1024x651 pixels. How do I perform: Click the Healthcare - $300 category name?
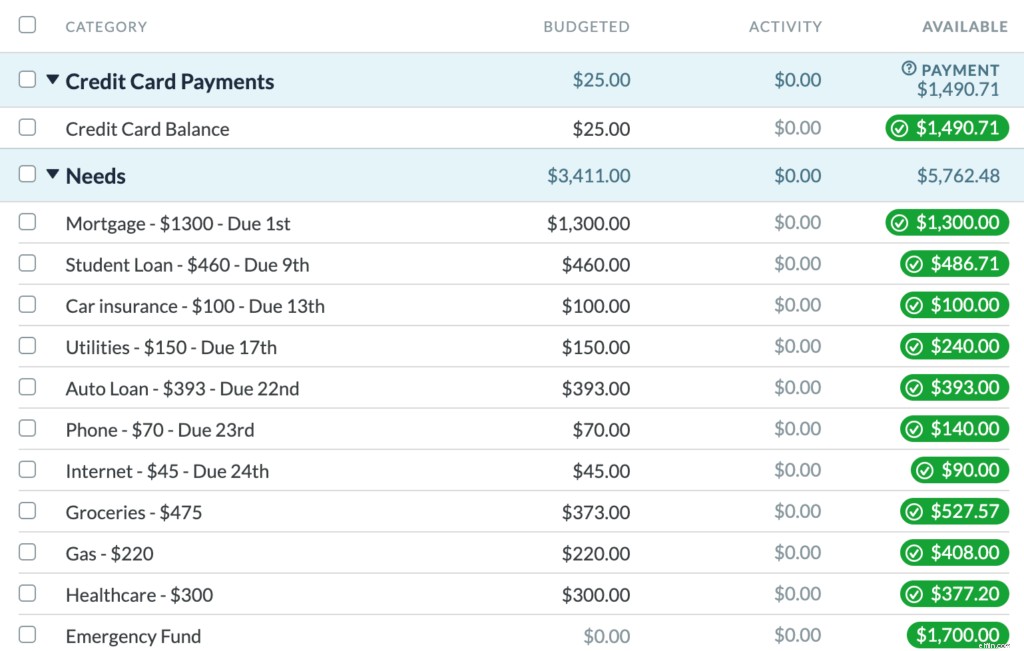[x=139, y=595]
